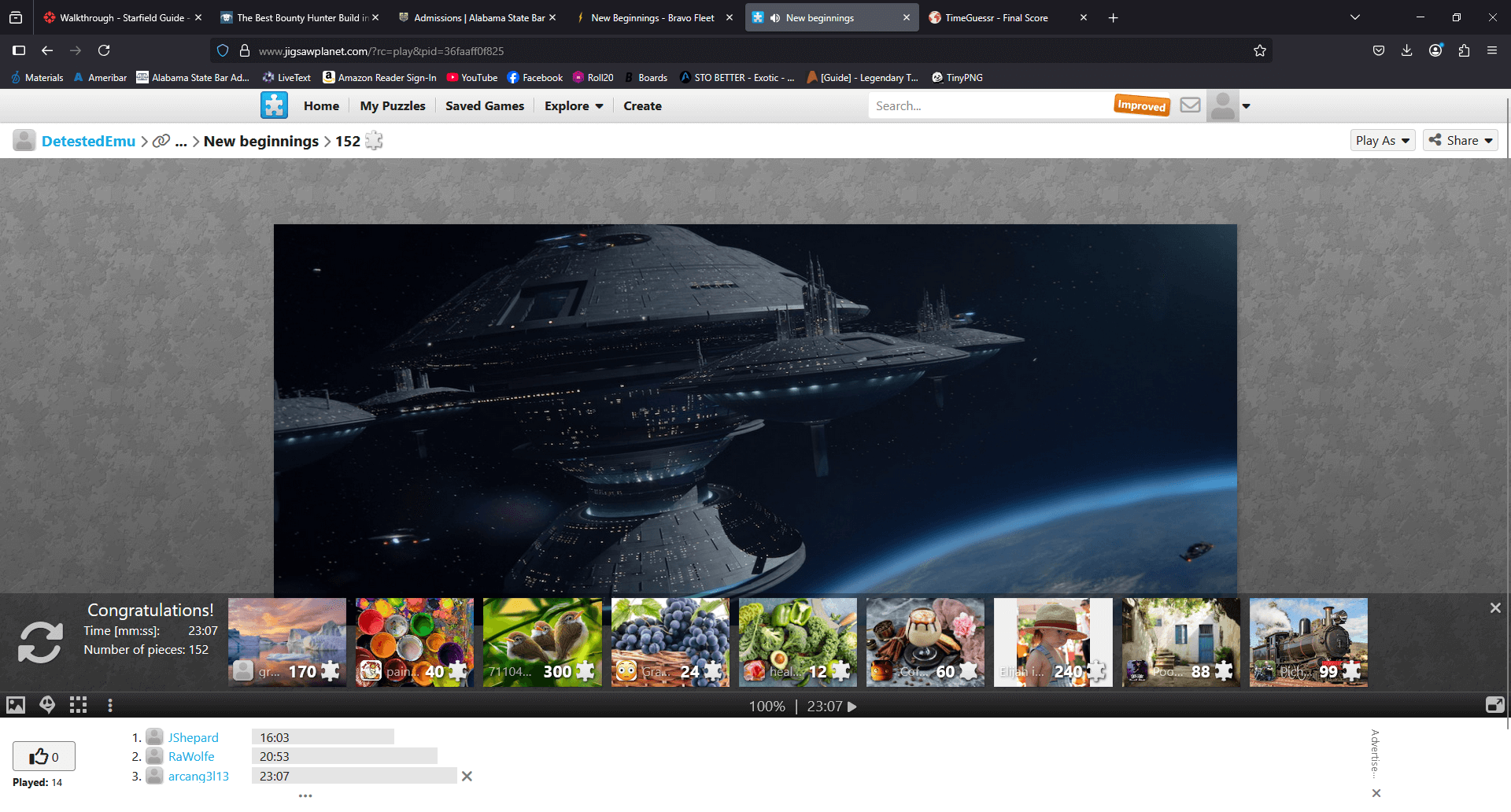The width and height of the screenshot is (1511, 812).
Task: Reload the page
Action: tap(104, 50)
